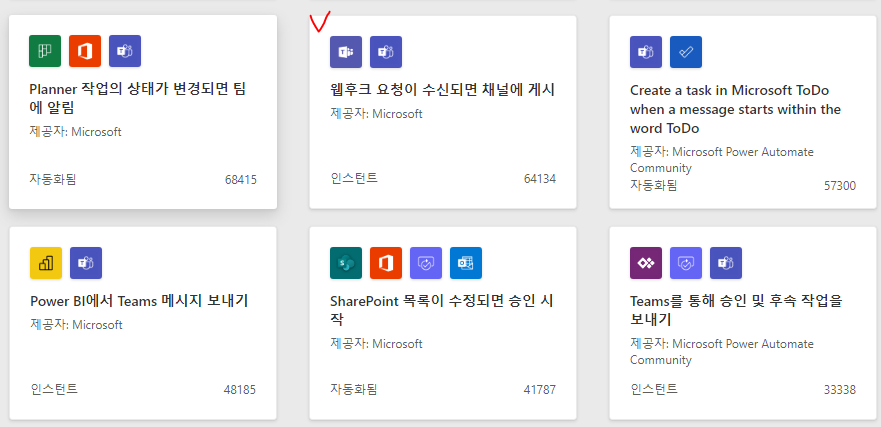
Task: Click '제공자: Microsoft' on the Power BI card
Action: coord(76,325)
